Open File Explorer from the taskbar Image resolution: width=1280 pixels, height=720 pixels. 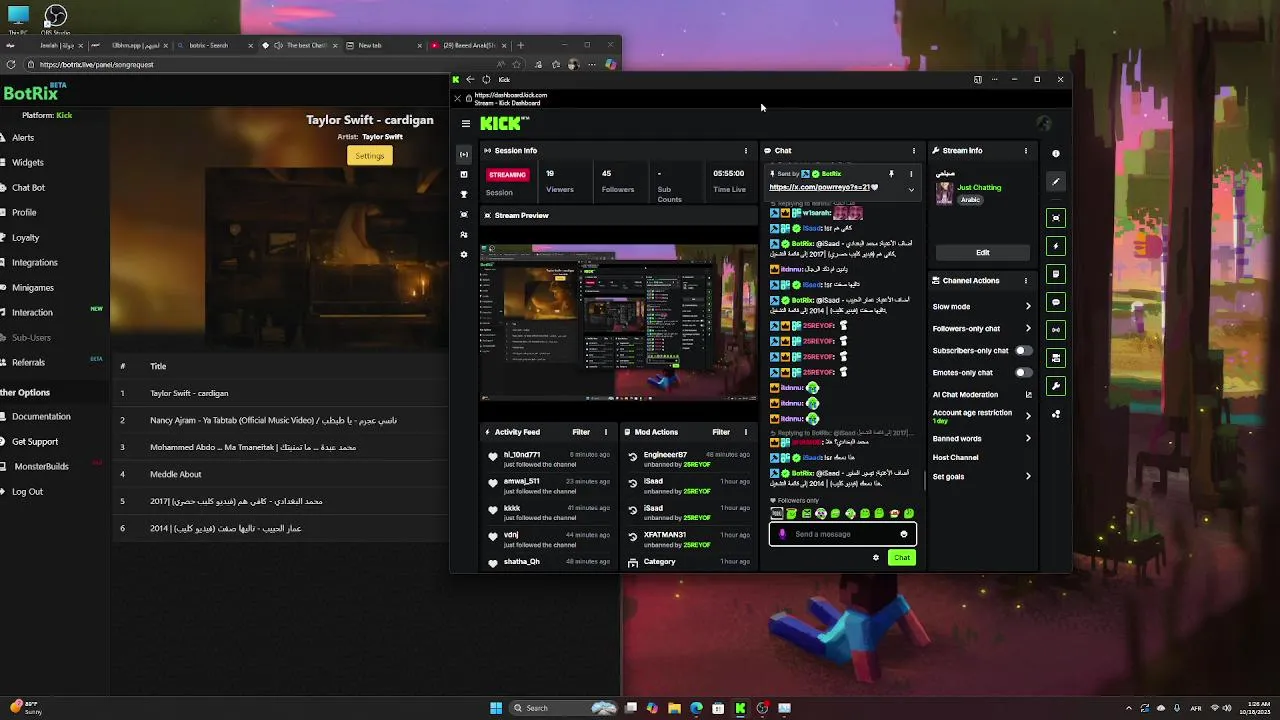[674, 708]
